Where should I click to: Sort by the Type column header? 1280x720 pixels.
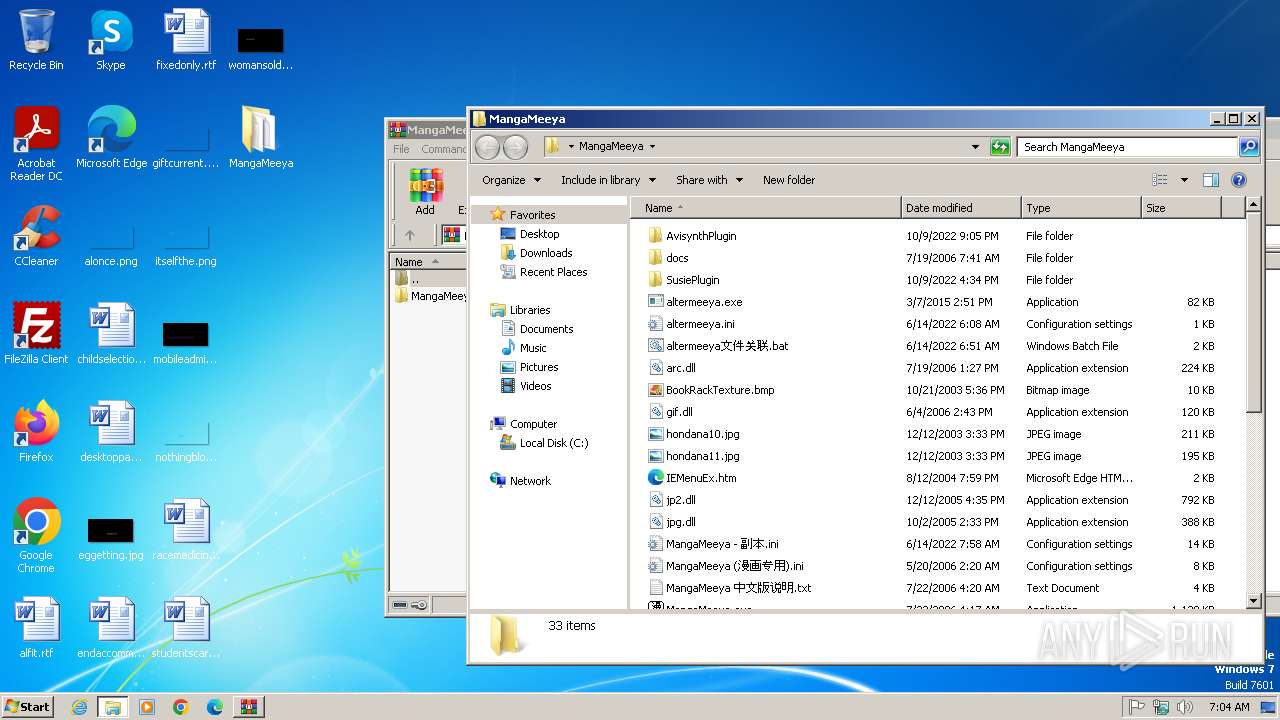click(x=1081, y=208)
